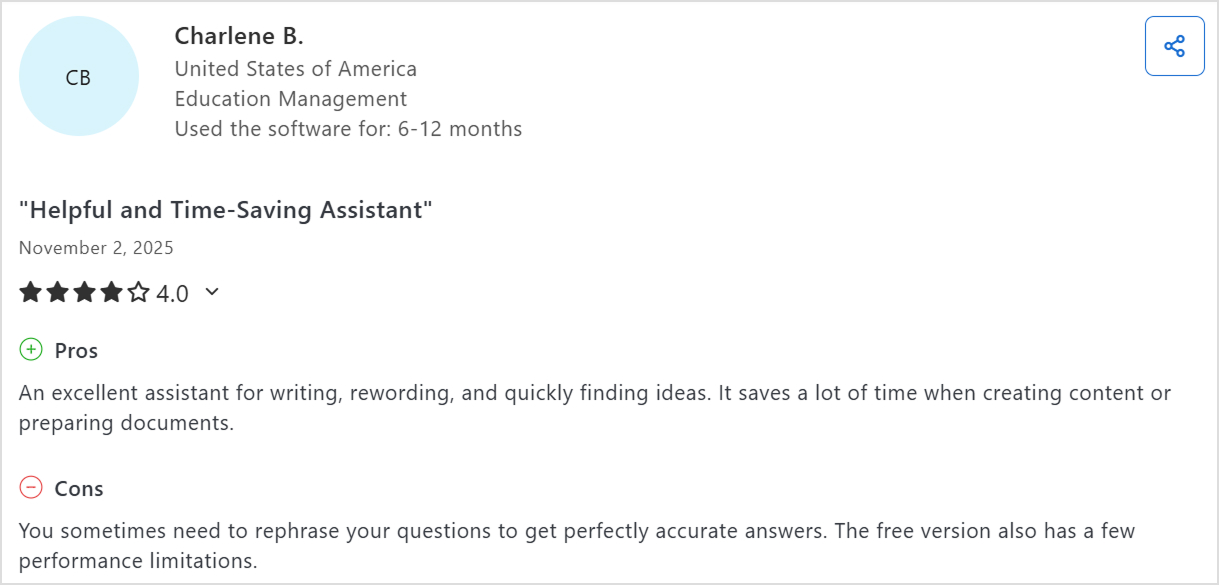Click the Education Management industry text
1219x585 pixels.
290,99
